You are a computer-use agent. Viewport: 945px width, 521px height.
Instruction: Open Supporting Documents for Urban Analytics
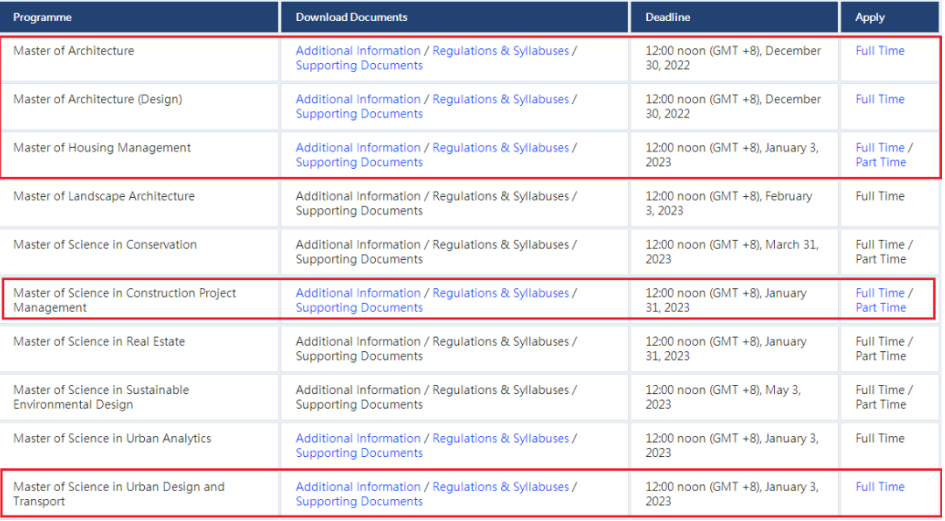tap(359, 453)
